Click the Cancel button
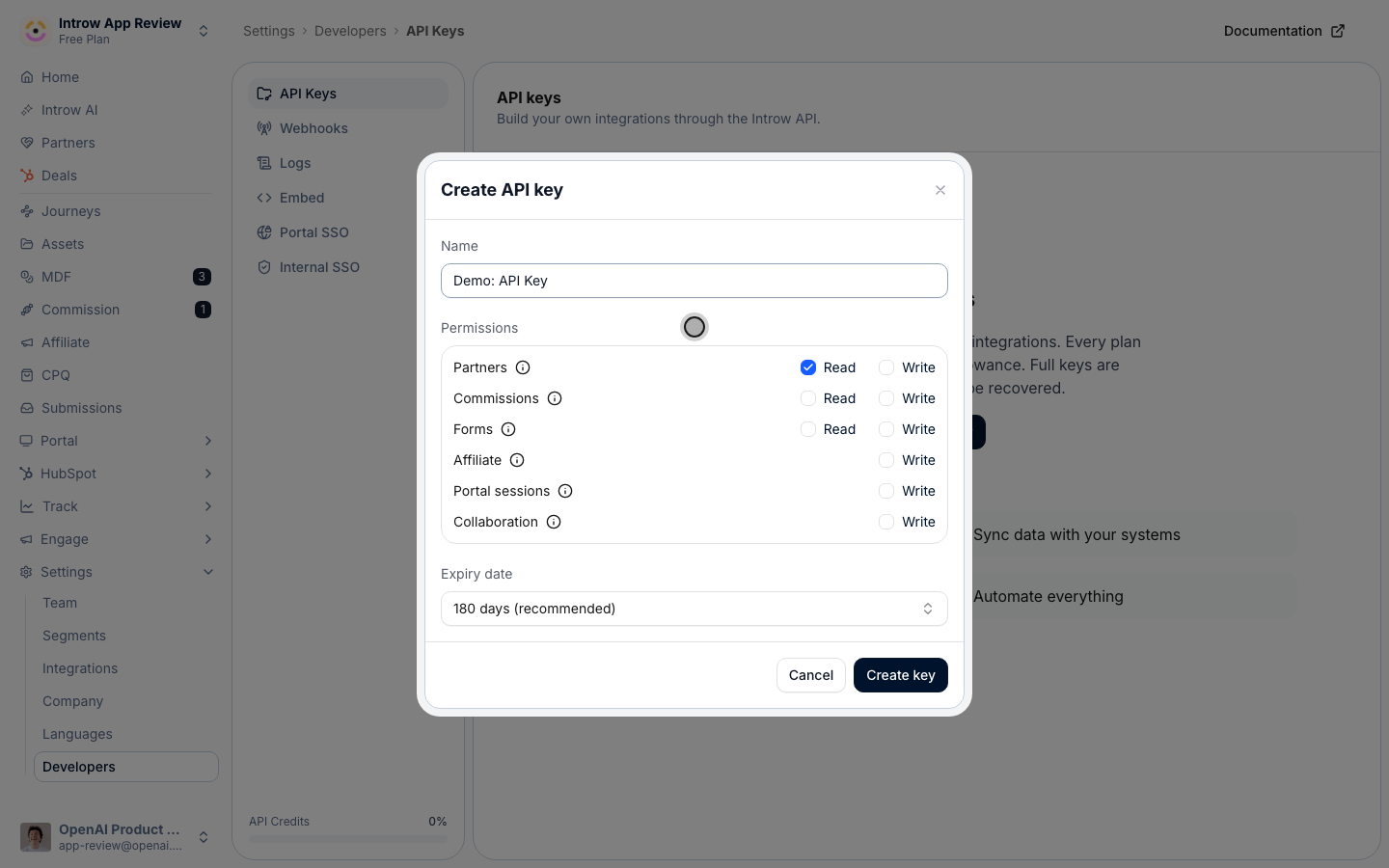This screenshot has width=1389, height=868. (x=811, y=675)
